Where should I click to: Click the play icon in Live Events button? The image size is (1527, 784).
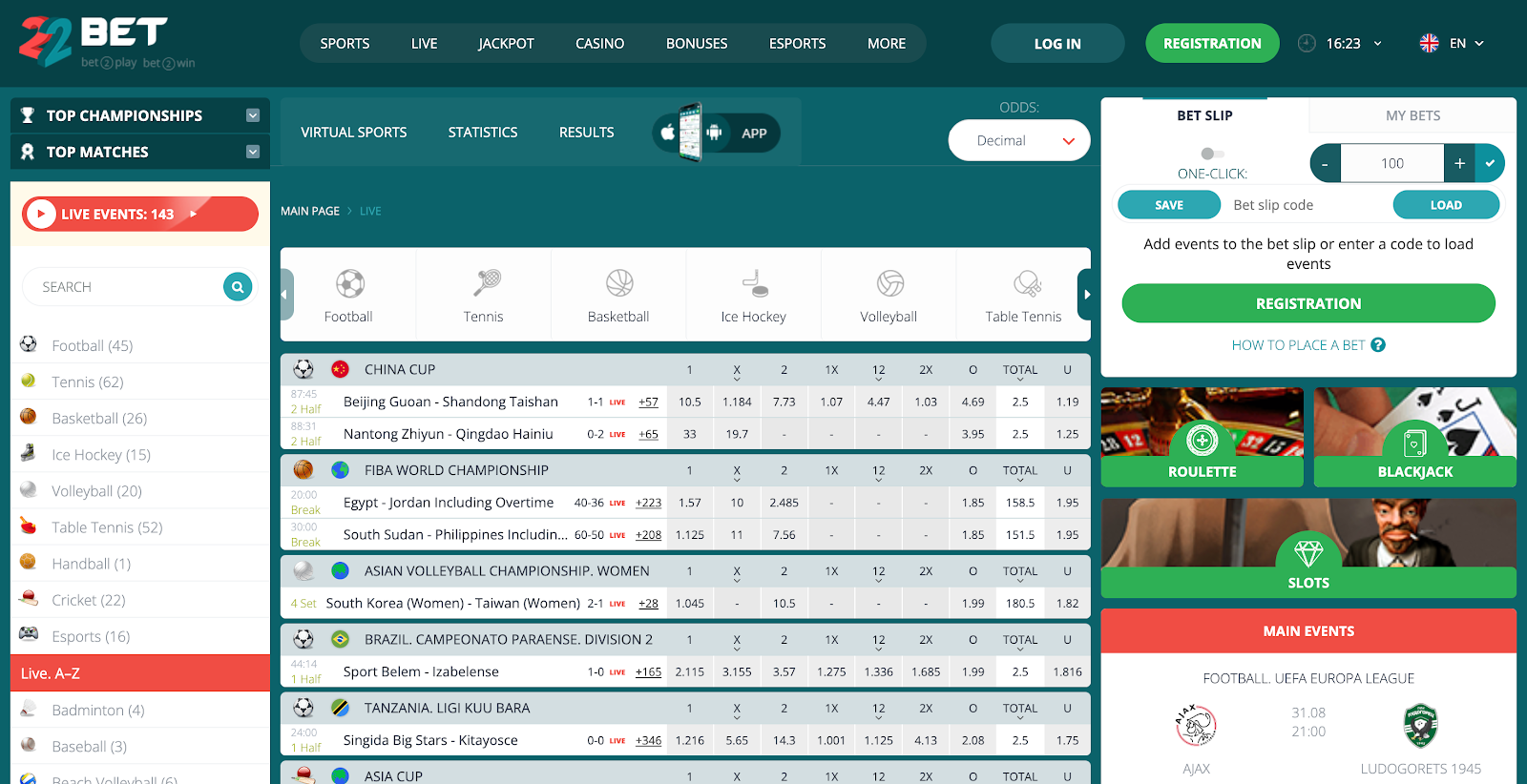point(41,214)
